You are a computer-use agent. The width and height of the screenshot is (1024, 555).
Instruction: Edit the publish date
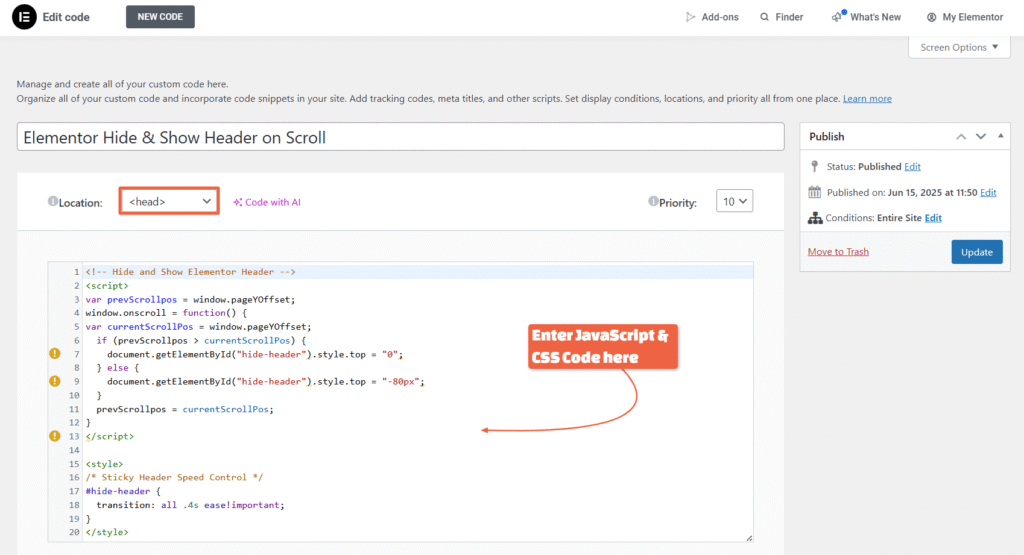click(x=988, y=193)
